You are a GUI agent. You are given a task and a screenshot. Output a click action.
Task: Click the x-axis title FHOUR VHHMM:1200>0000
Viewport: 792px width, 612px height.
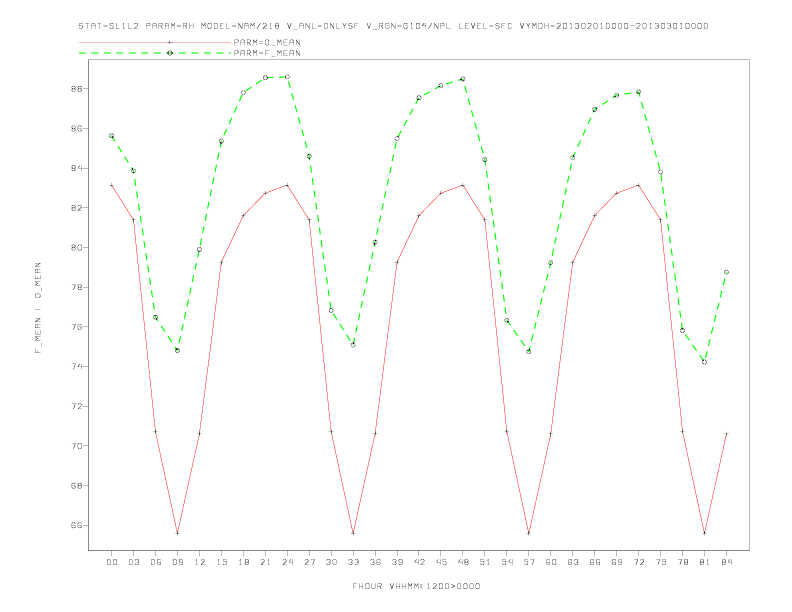[416, 586]
